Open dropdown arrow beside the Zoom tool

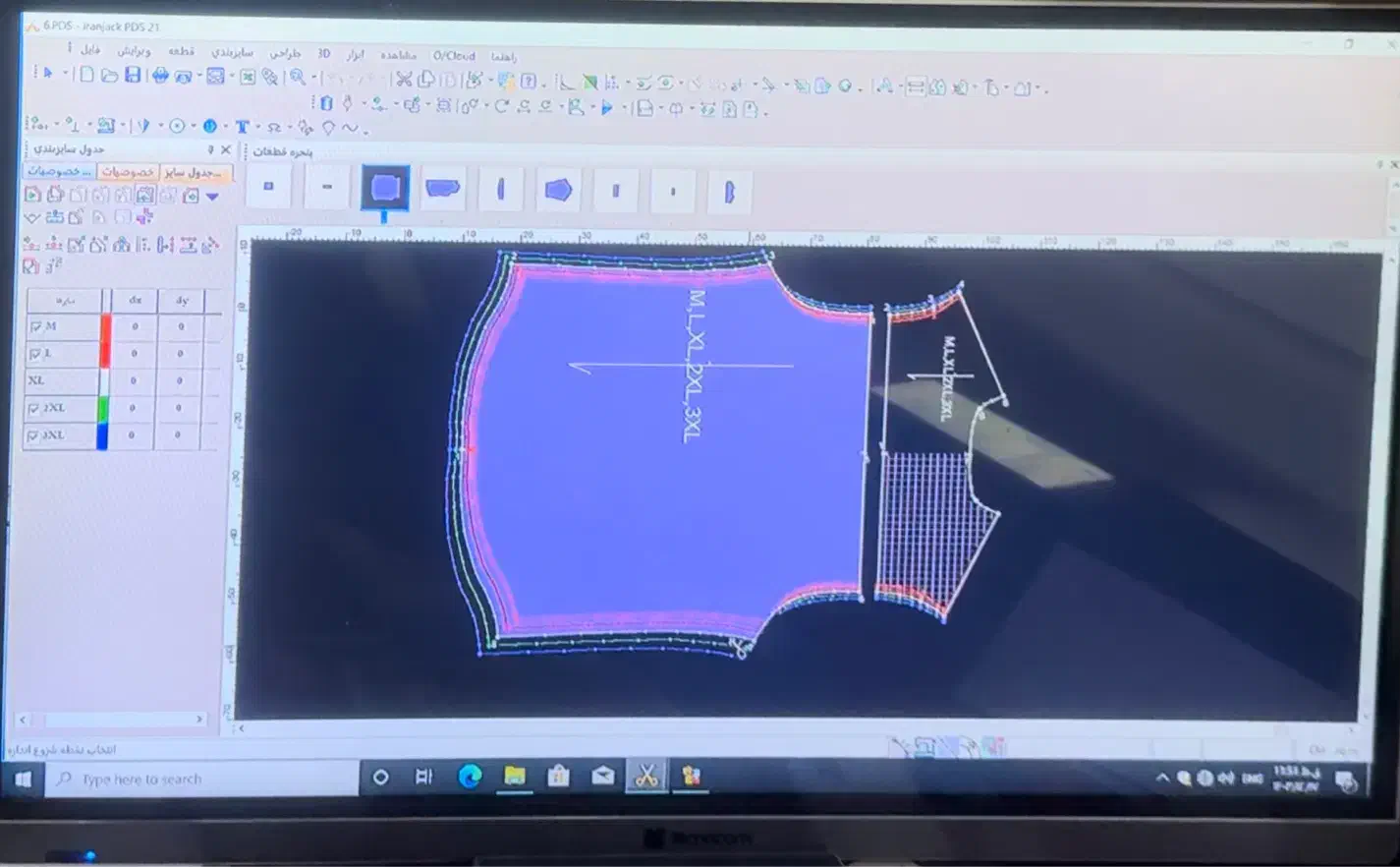313,79
